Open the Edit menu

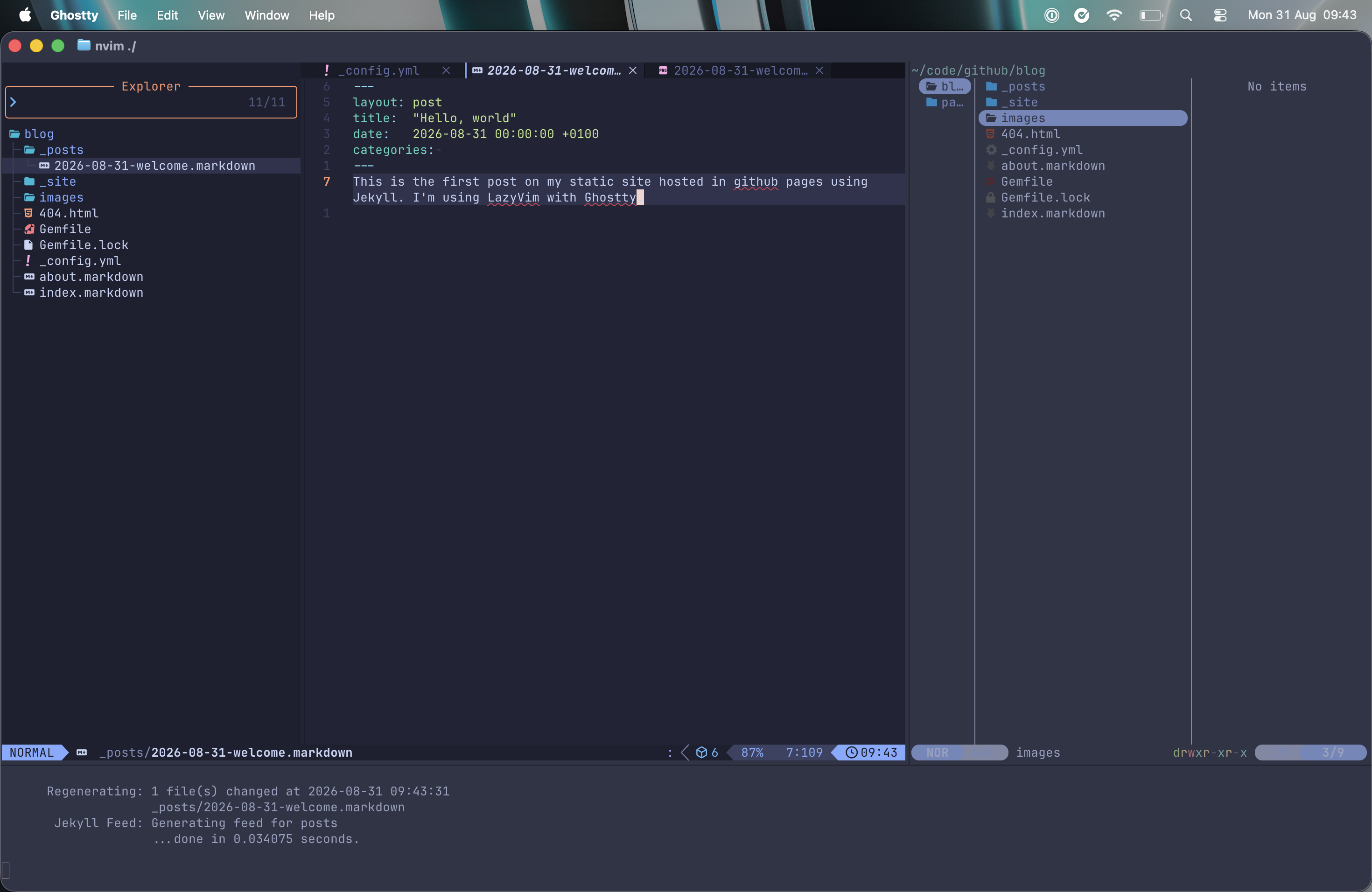click(167, 15)
